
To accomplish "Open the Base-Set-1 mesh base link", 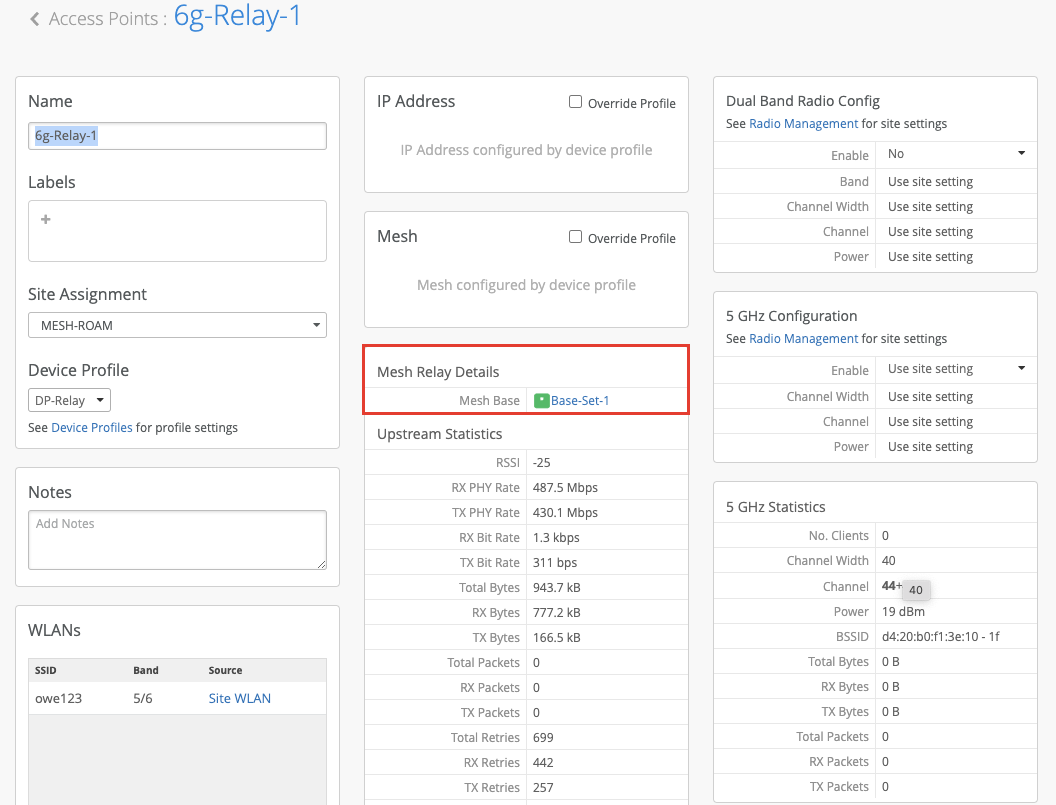I will click(580, 401).
